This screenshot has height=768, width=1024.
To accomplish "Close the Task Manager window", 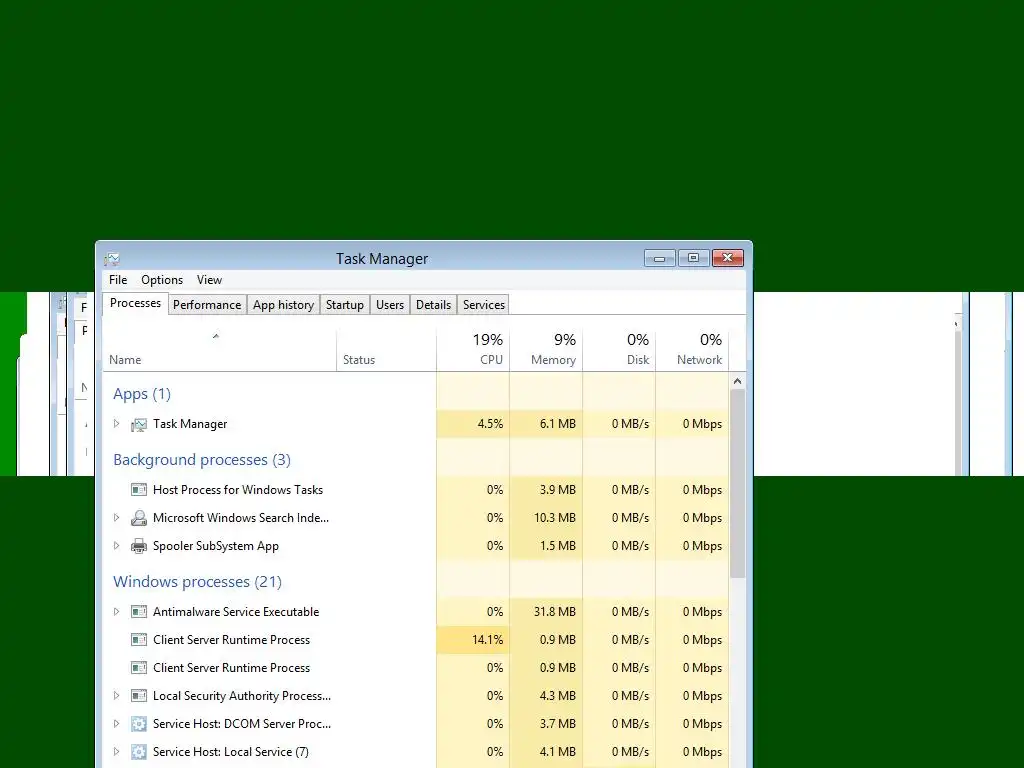I will [x=728, y=259].
